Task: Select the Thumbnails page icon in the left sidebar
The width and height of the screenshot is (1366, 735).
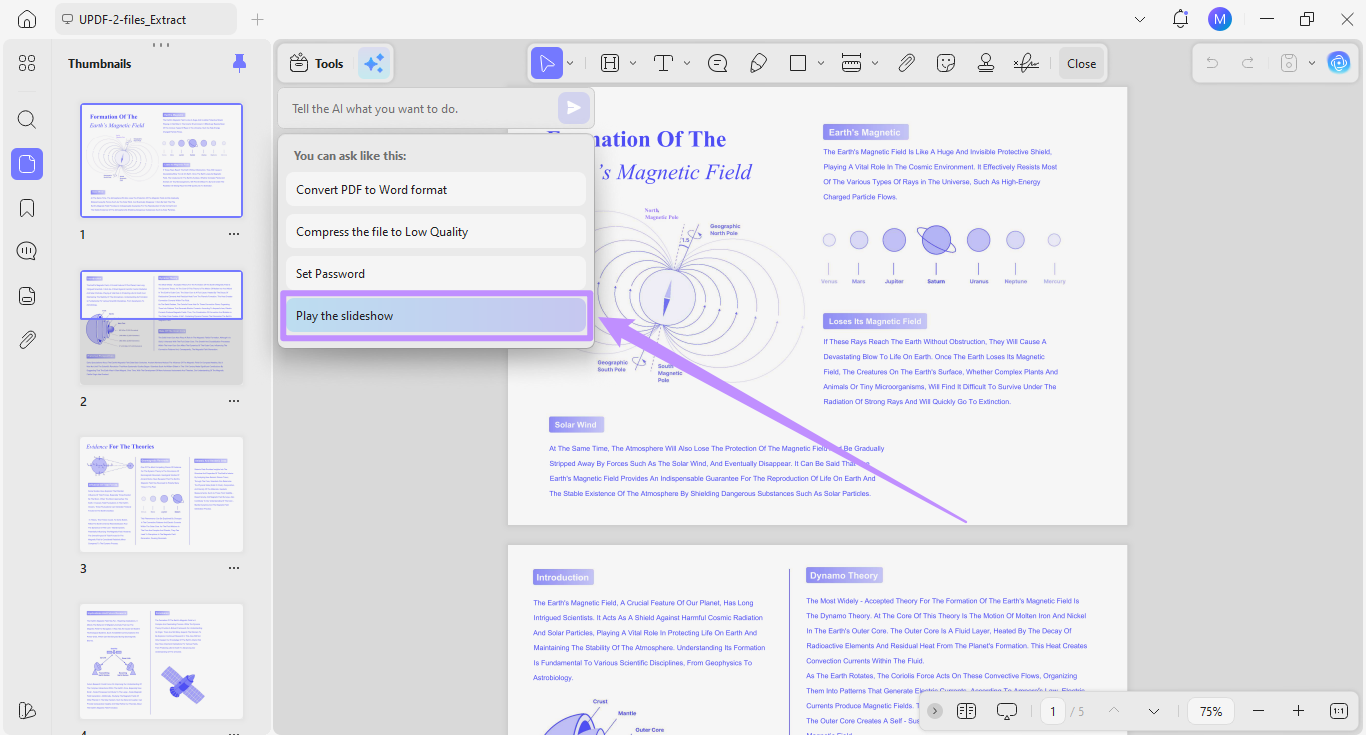Action: click(27, 164)
